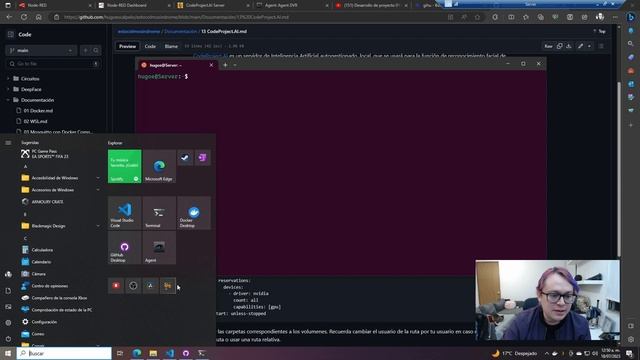This screenshot has height=360, width=640.
Task: Click the Buscar taskbar search box
Action: [64, 353]
